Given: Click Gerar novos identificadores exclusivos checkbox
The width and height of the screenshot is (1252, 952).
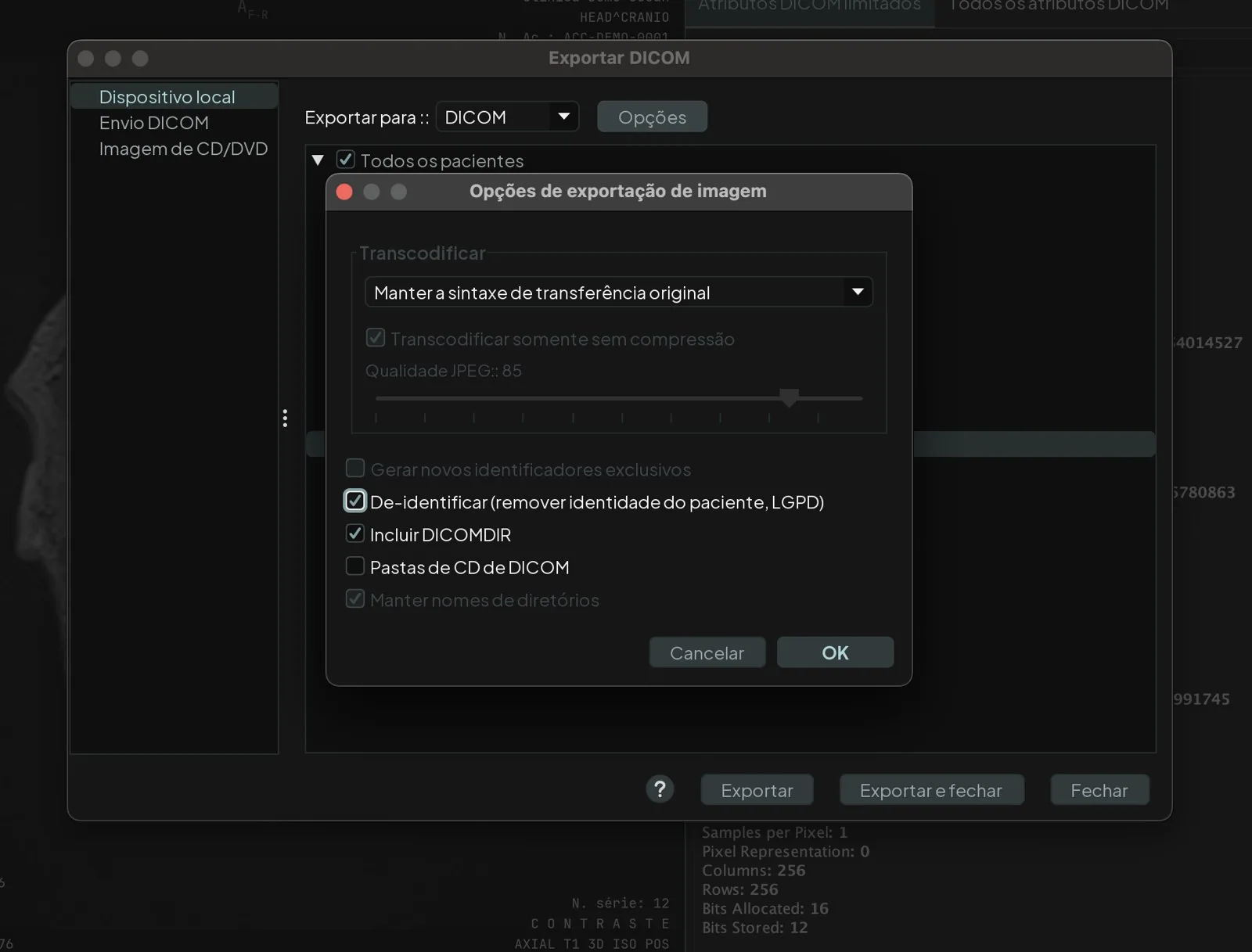Looking at the screenshot, I should pos(355,468).
